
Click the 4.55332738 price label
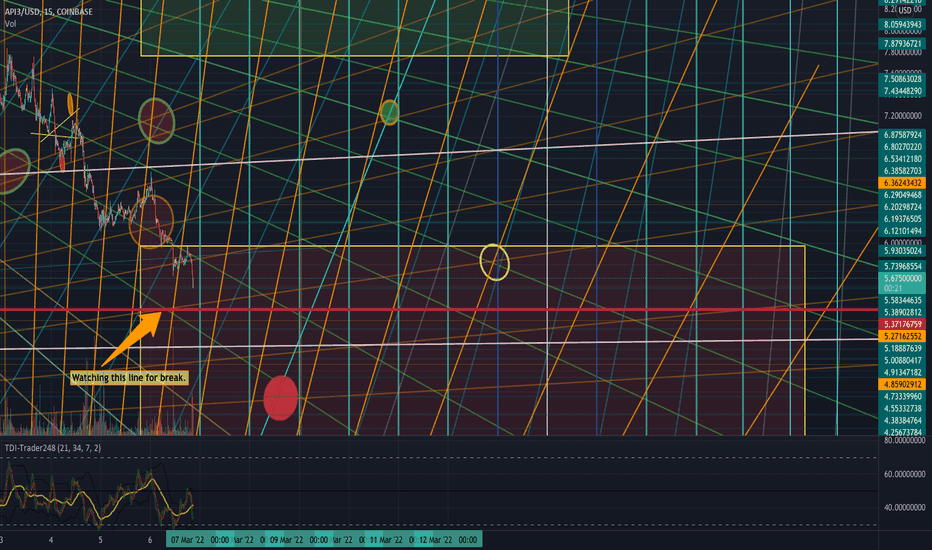pos(902,408)
